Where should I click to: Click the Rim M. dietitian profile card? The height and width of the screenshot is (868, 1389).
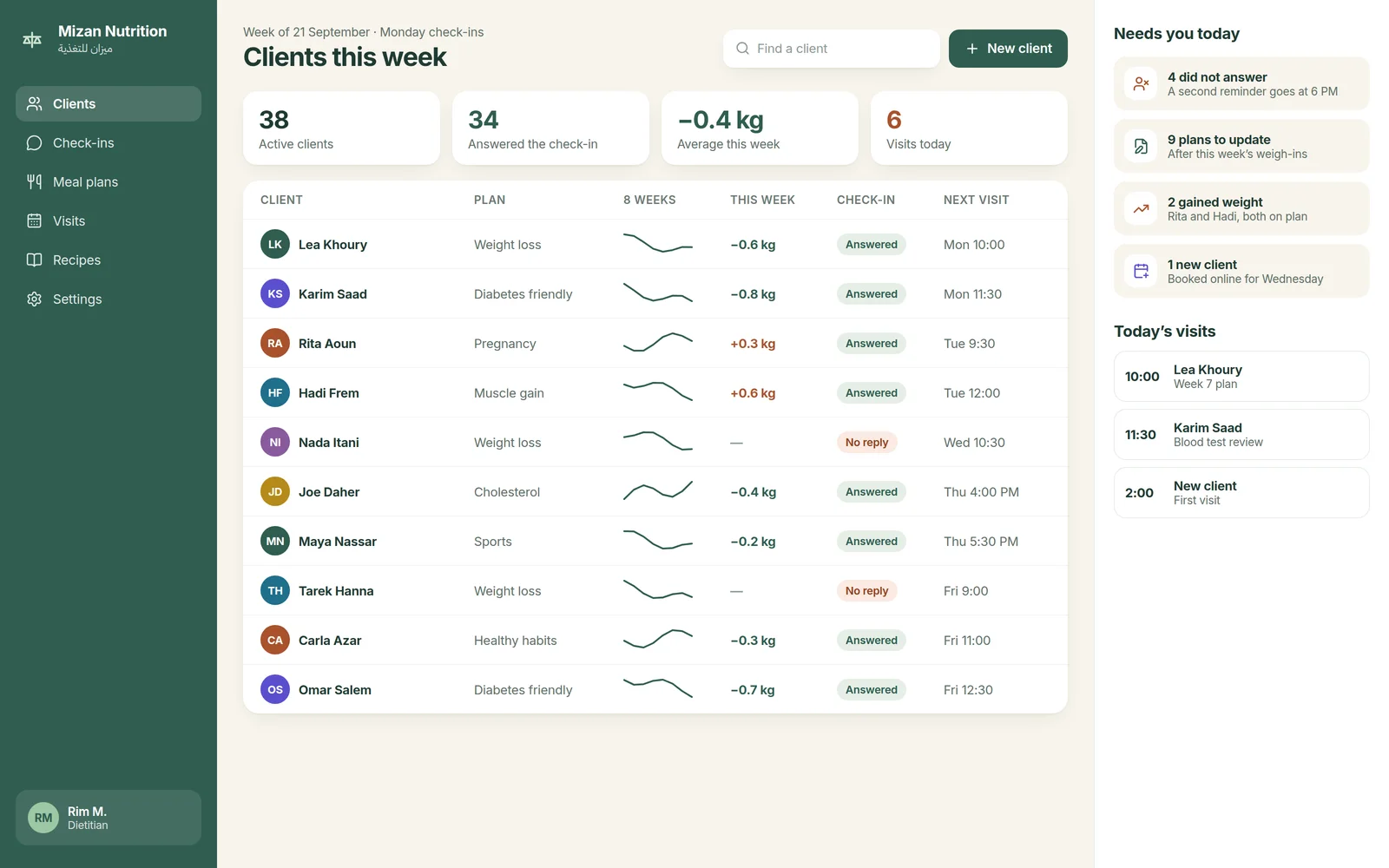(x=109, y=818)
